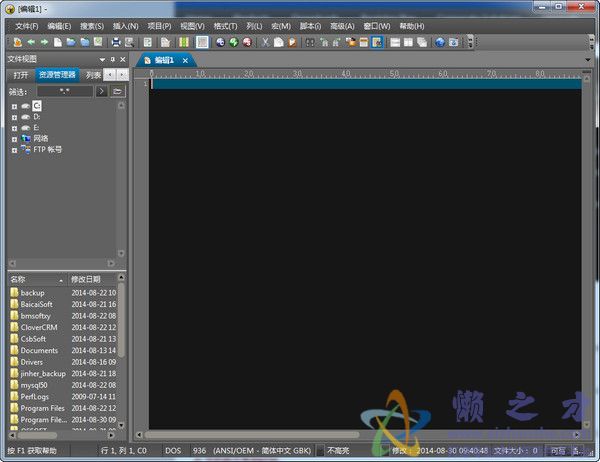Click the tile windows horizontally icon
The width and height of the screenshot is (600, 462).
tap(395, 42)
